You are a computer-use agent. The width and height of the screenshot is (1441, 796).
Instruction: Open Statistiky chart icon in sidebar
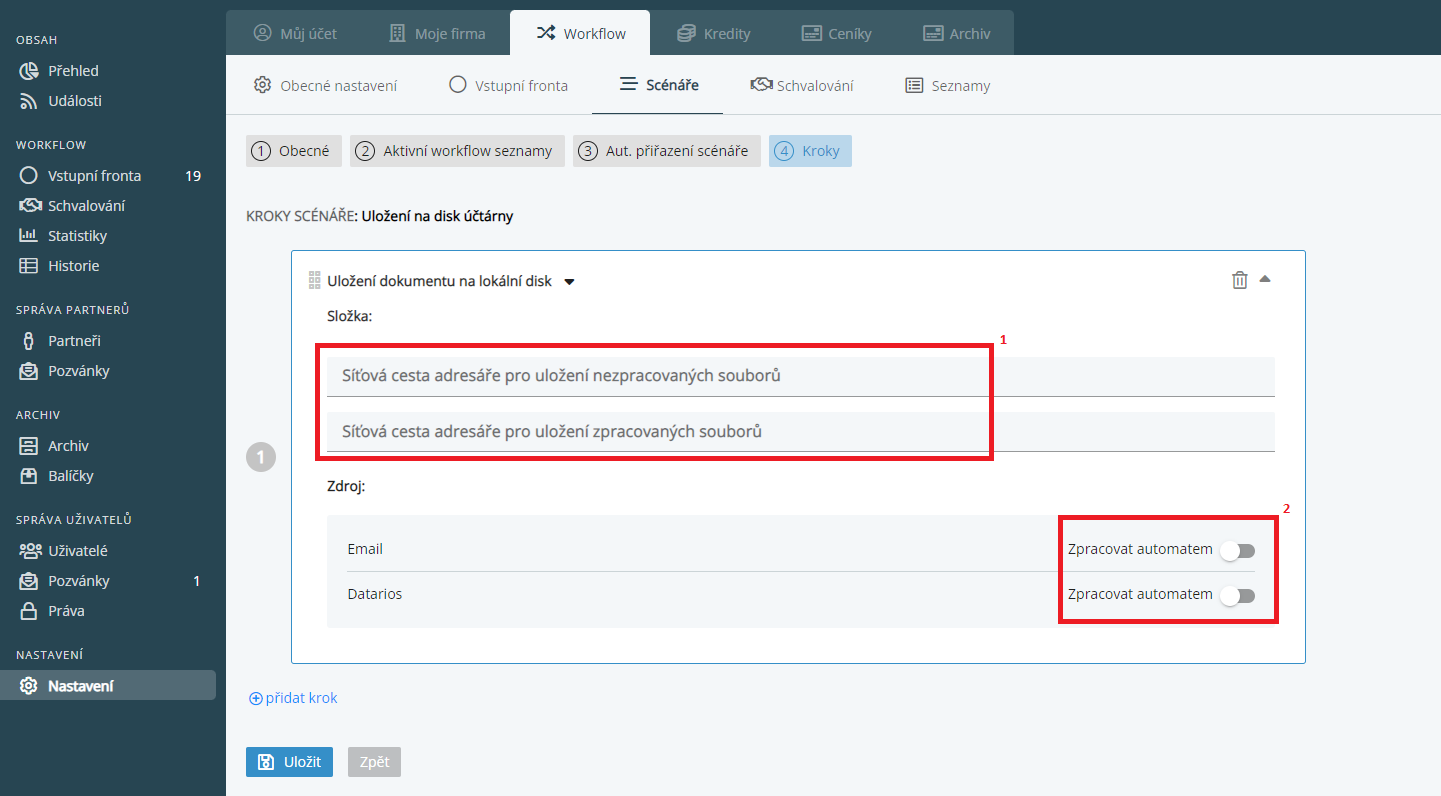click(29, 236)
